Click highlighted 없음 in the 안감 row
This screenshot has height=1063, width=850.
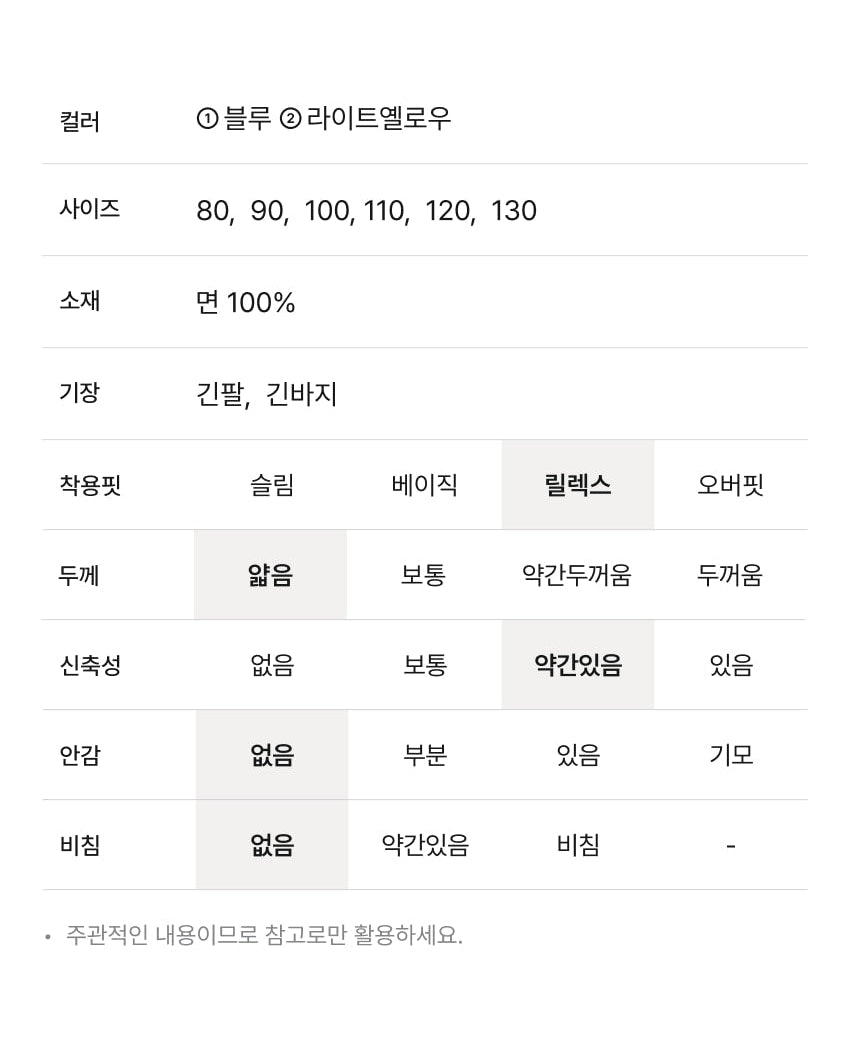272,755
